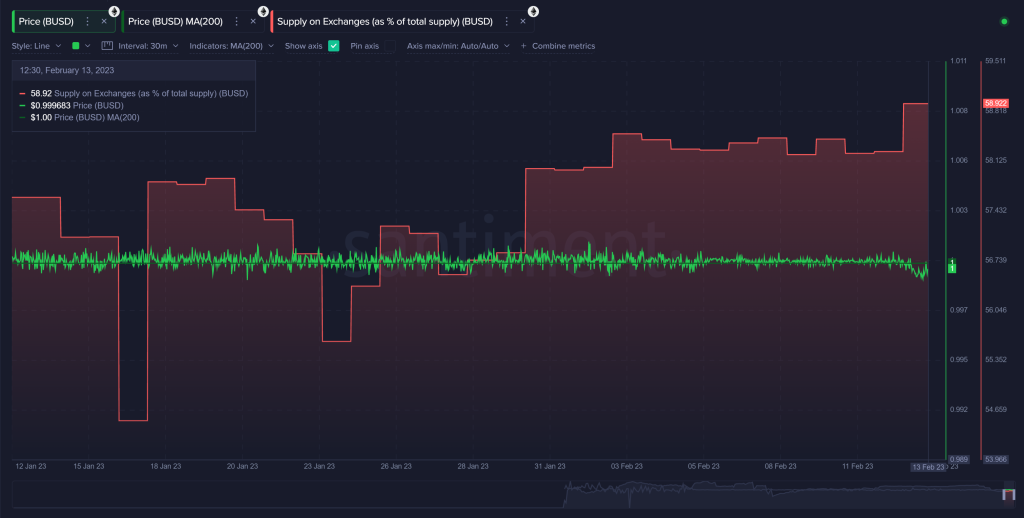
Task: Click Ethereum badge on MA(200) tab
Action: click(x=263, y=12)
